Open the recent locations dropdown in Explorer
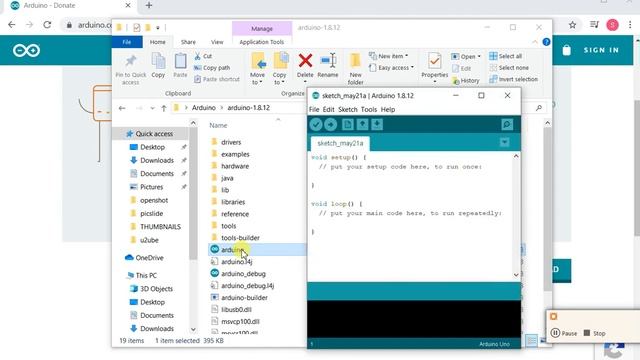Screen dimensions: 640x360 [152, 108]
